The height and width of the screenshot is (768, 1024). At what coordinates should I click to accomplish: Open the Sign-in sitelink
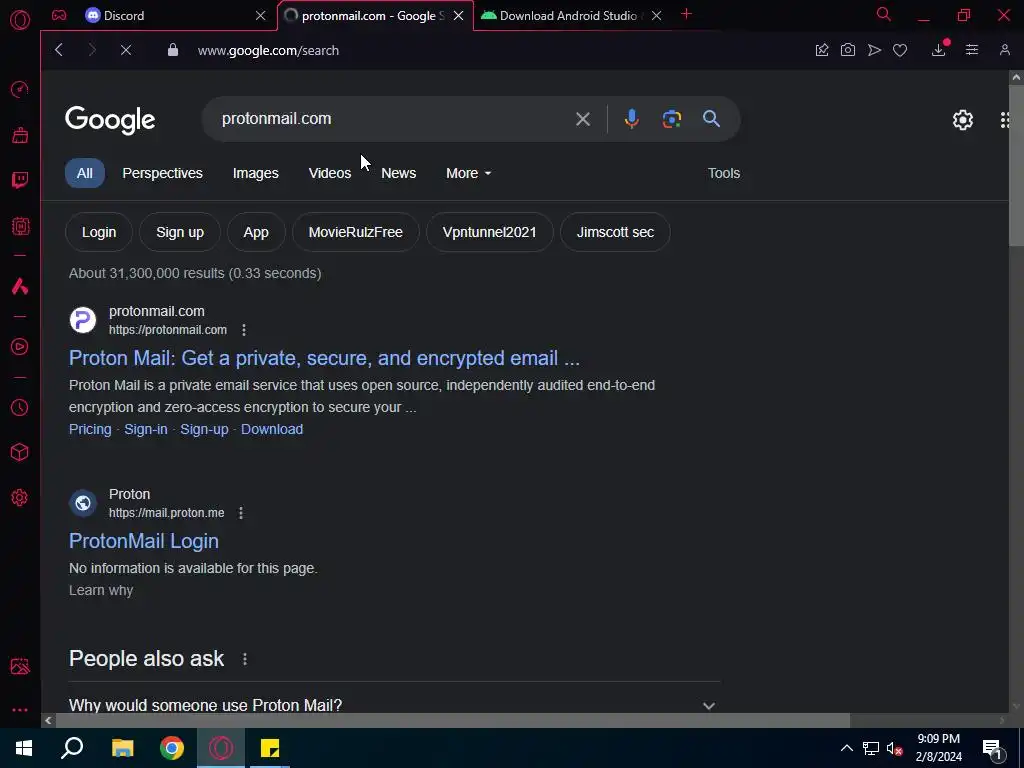tap(146, 429)
